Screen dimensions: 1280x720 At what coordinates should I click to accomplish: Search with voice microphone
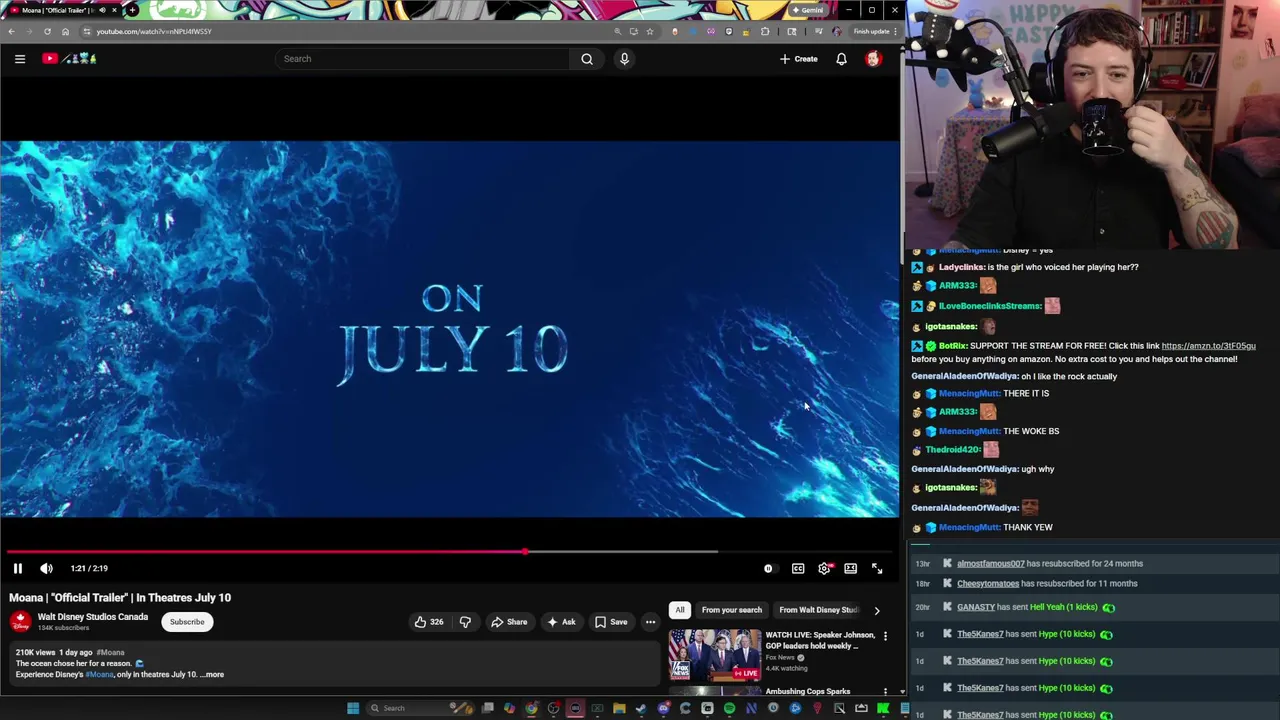click(x=624, y=59)
